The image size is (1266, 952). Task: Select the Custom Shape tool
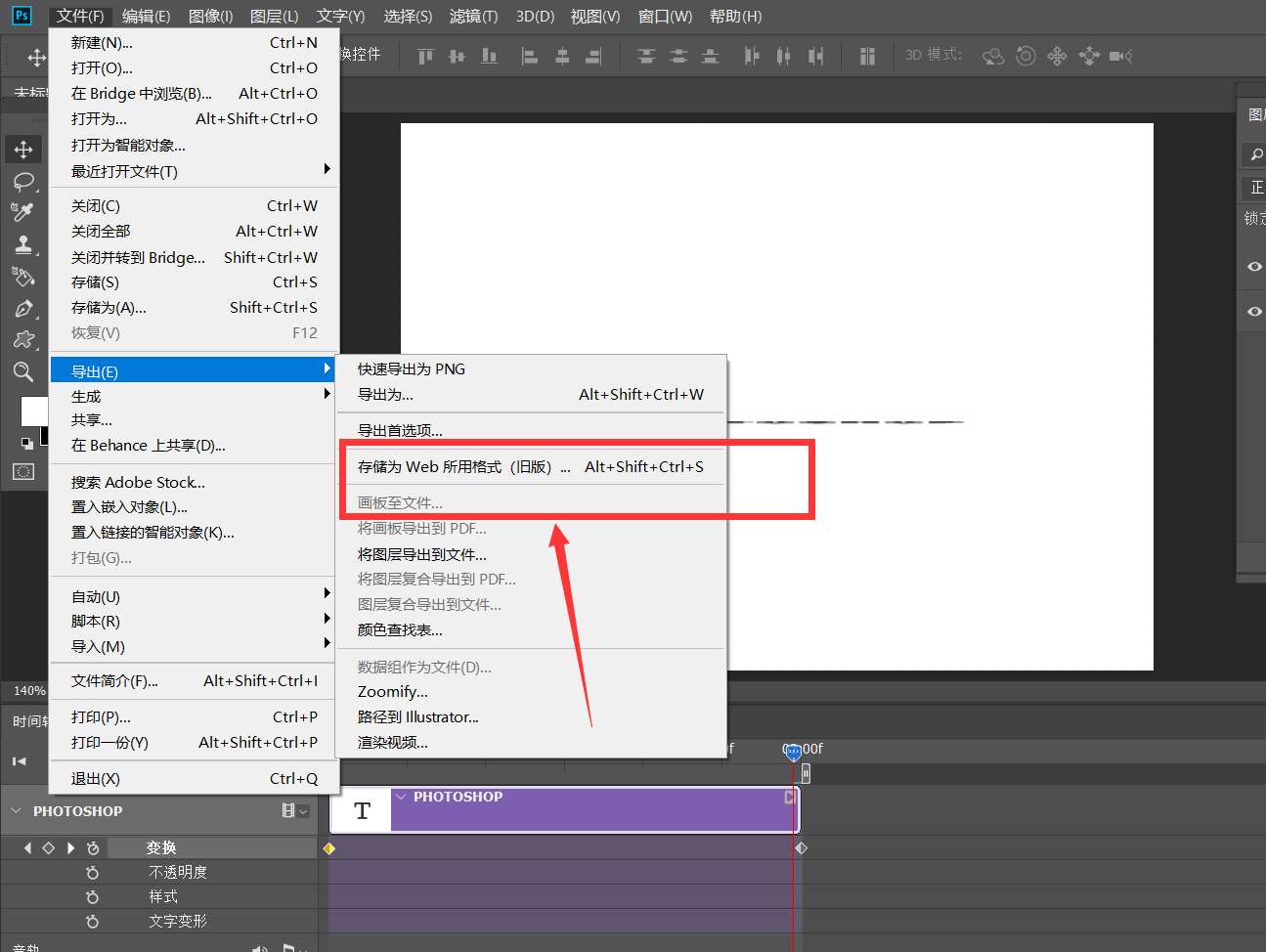point(23,340)
